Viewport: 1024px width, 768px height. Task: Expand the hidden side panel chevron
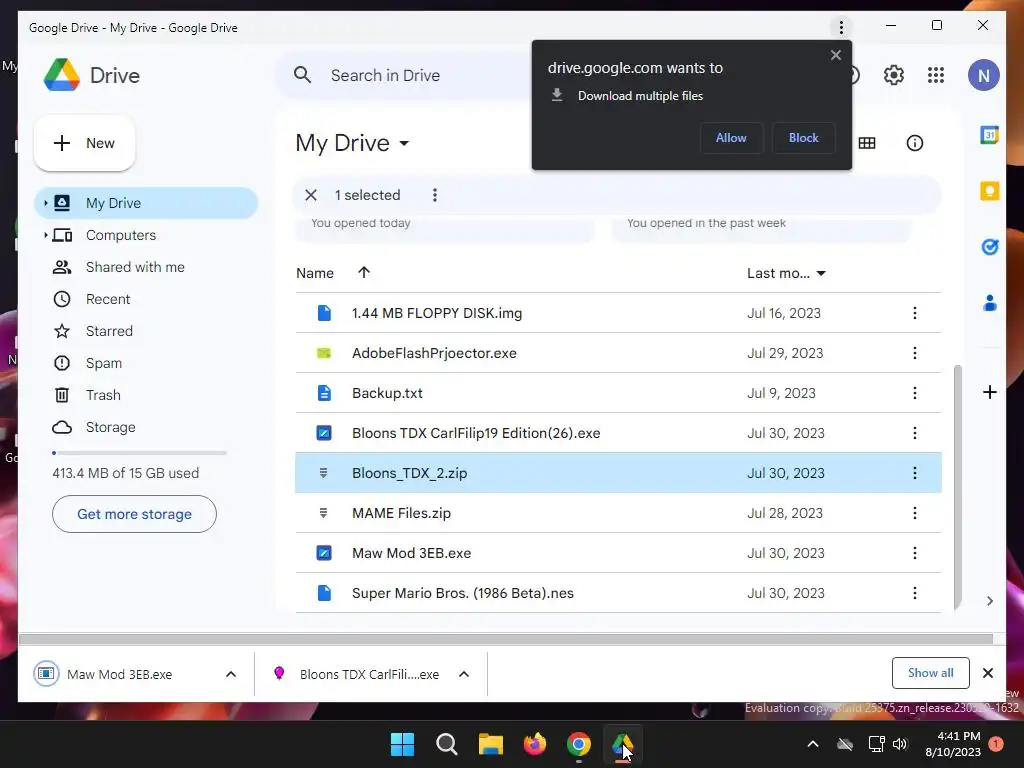pyautogui.click(x=989, y=601)
